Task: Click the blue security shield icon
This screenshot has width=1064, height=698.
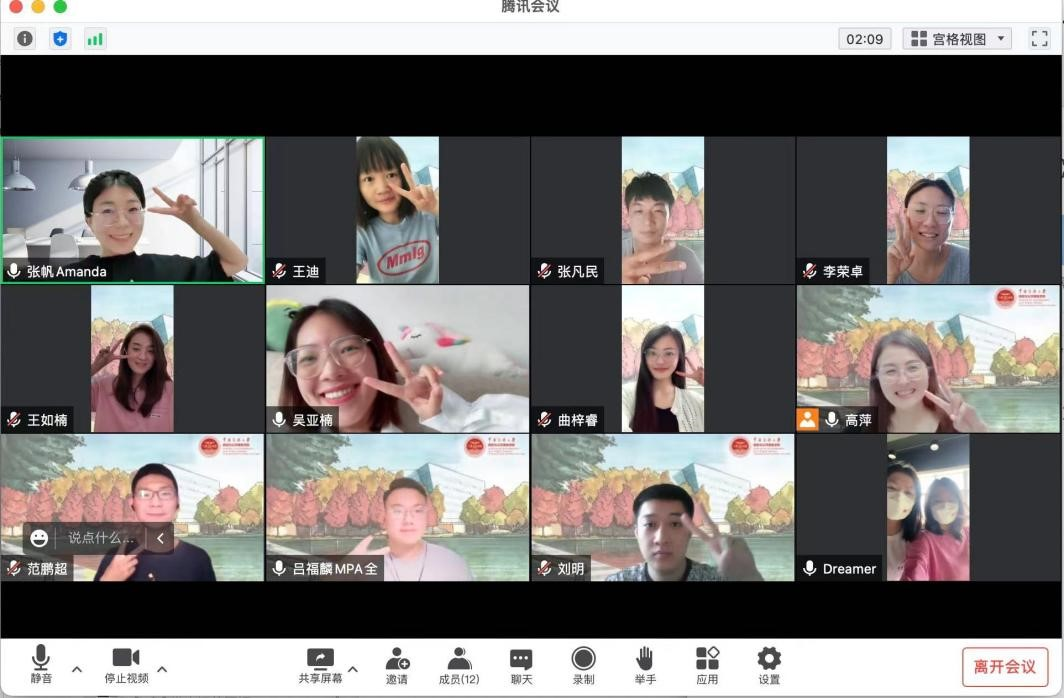Action: click(x=60, y=38)
